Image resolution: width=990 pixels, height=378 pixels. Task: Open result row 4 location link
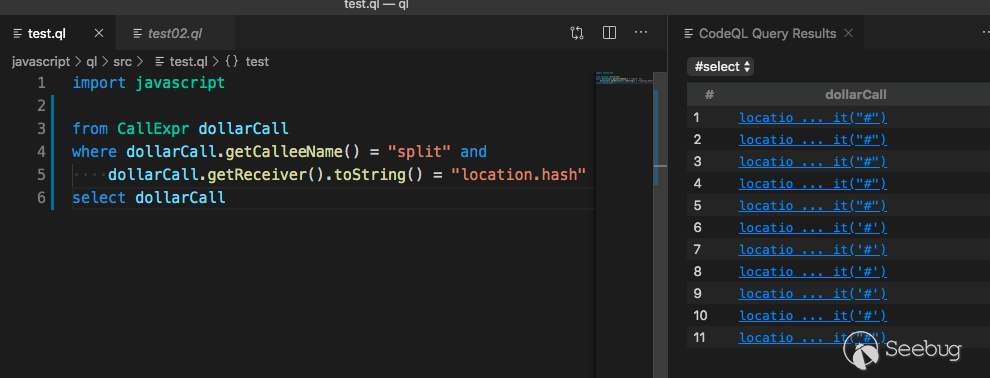813,184
